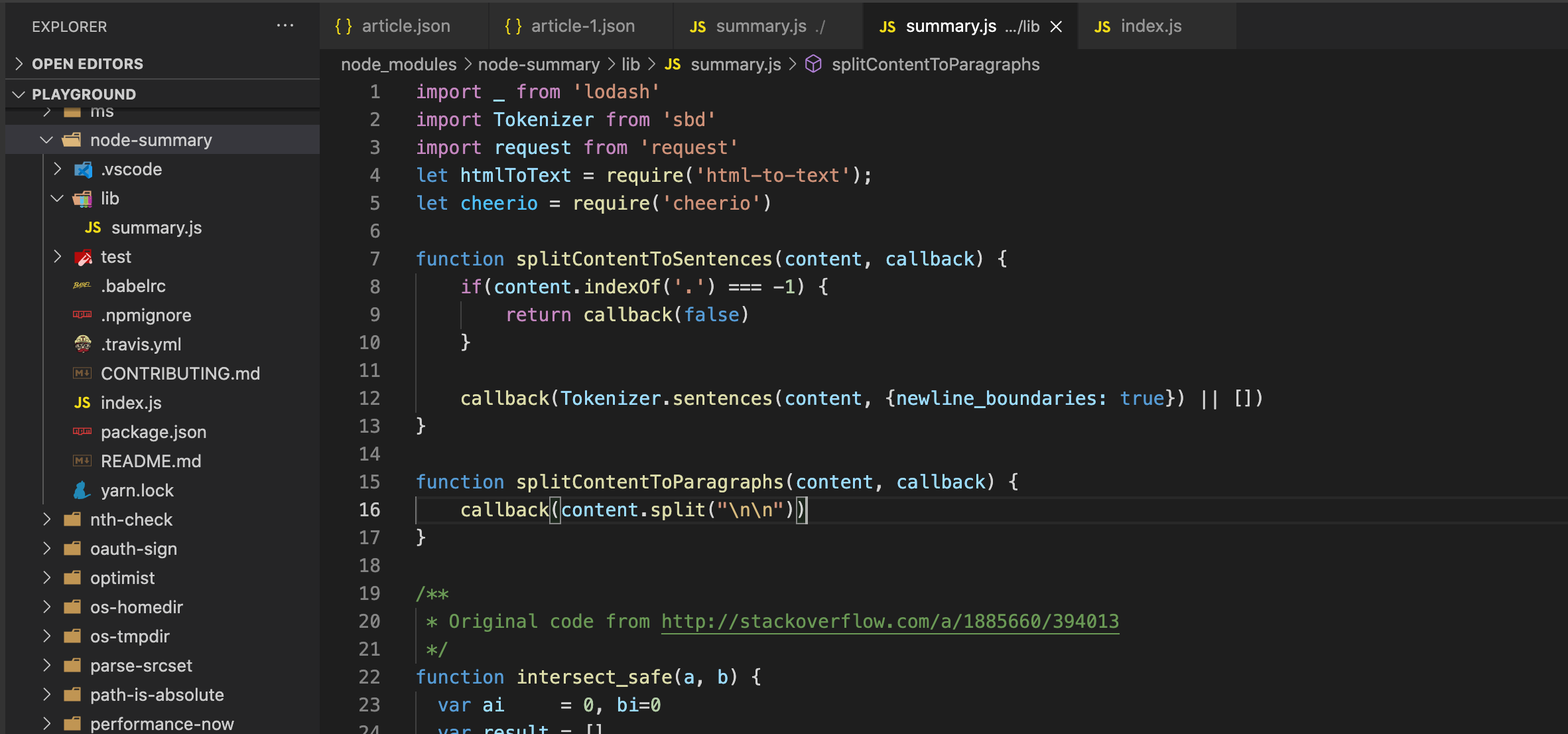Click the yarn.lock file icon
Viewport: 1568px width, 734px height.
tap(82, 490)
